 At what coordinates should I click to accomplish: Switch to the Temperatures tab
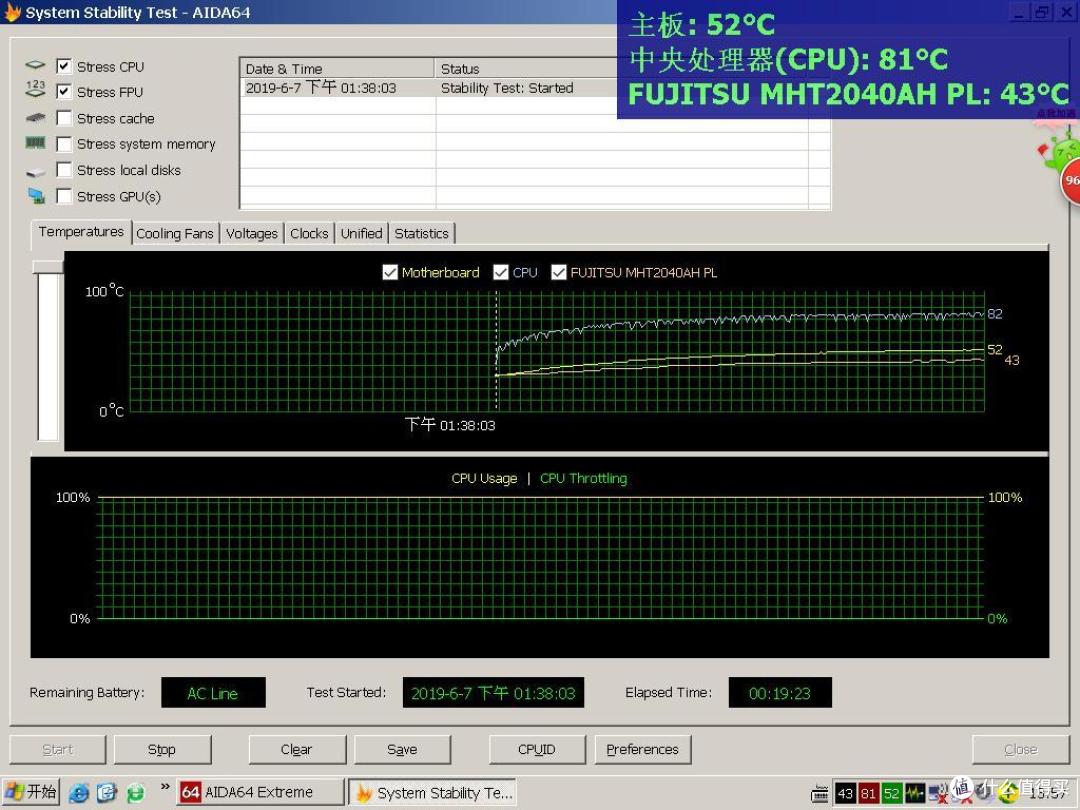(81, 232)
